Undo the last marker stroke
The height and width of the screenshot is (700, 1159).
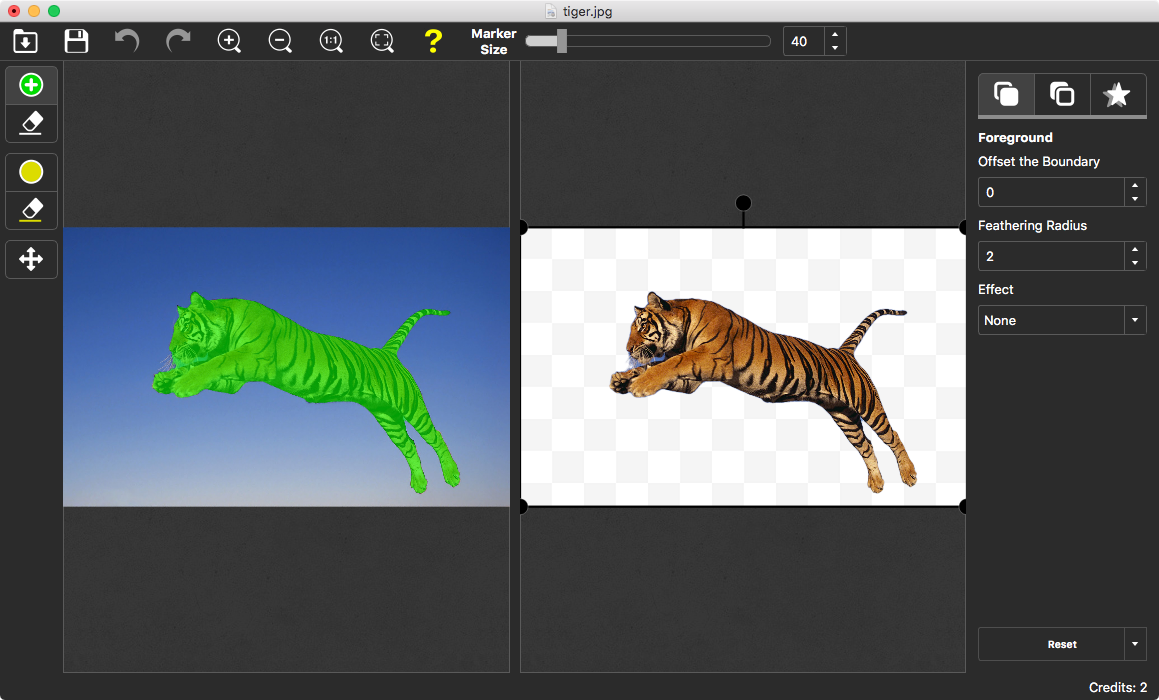pyautogui.click(x=127, y=41)
